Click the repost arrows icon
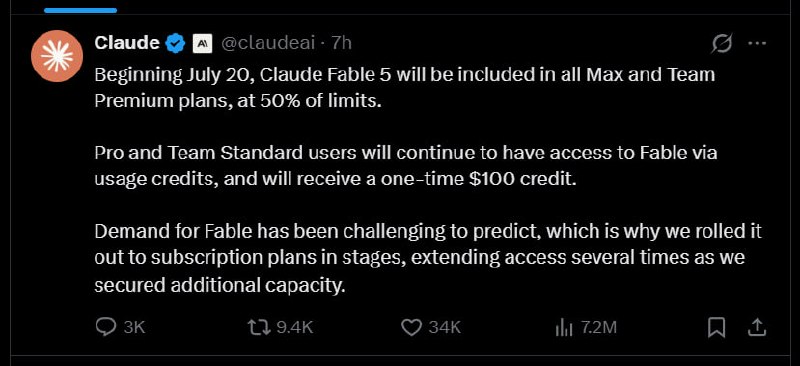This screenshot has width=800, height=366. (259, 327)
